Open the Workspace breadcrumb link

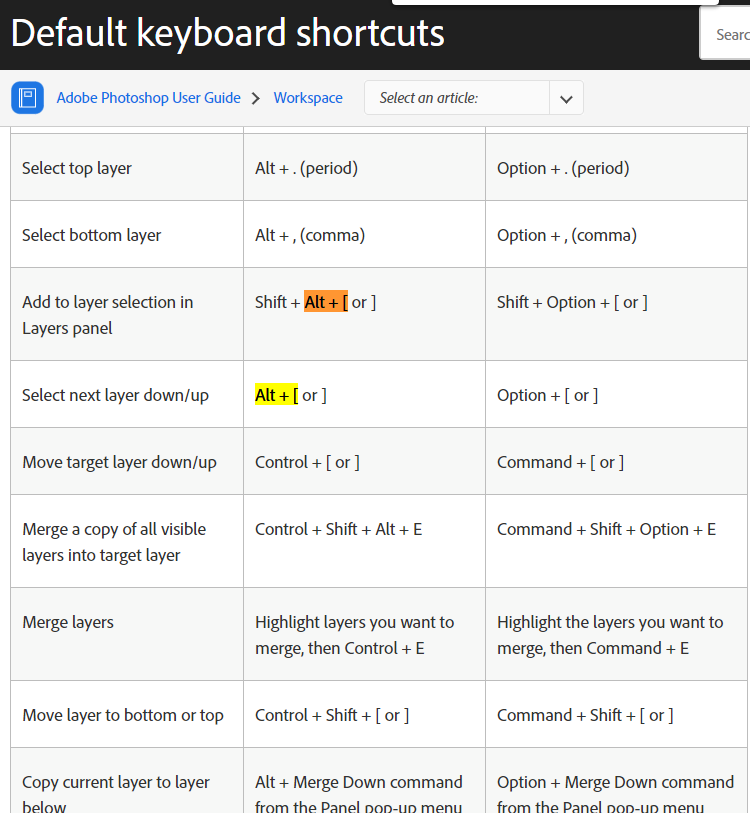(x=307, y=97)
